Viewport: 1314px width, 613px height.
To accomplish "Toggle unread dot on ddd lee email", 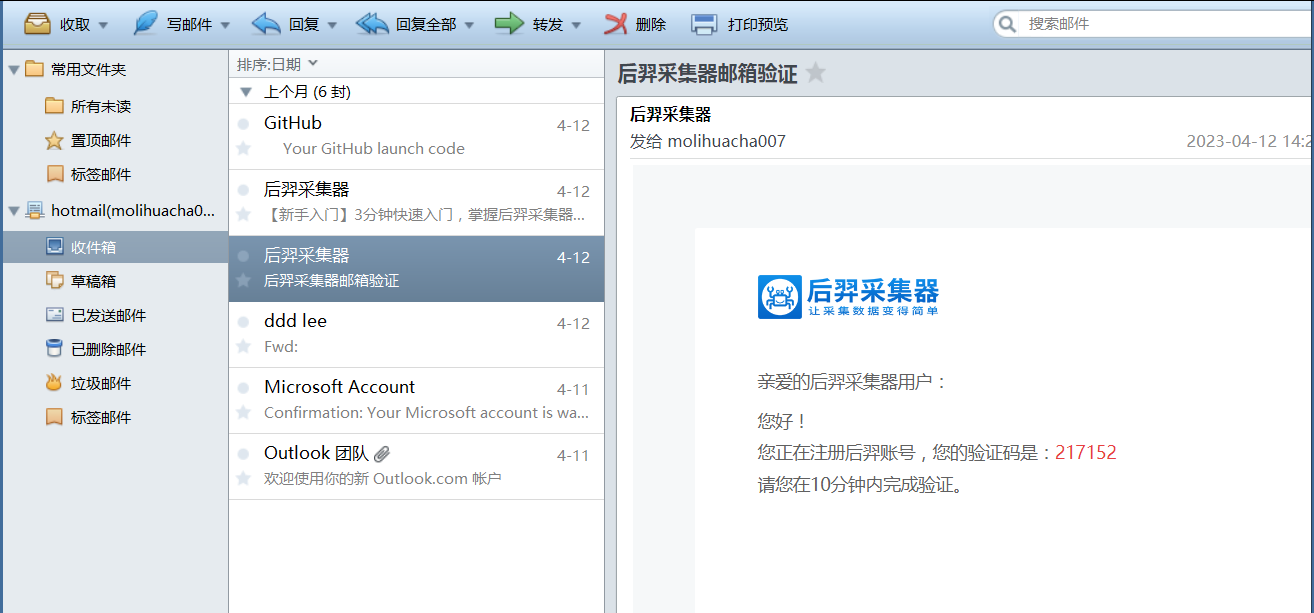I will tap(243, 322).
